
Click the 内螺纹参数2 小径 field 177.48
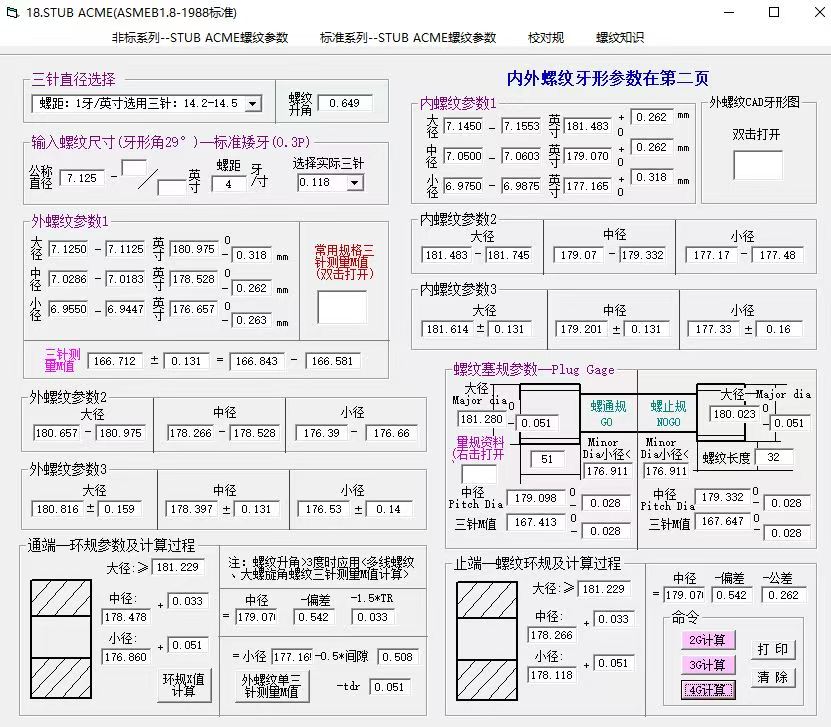tap(777, 255)
